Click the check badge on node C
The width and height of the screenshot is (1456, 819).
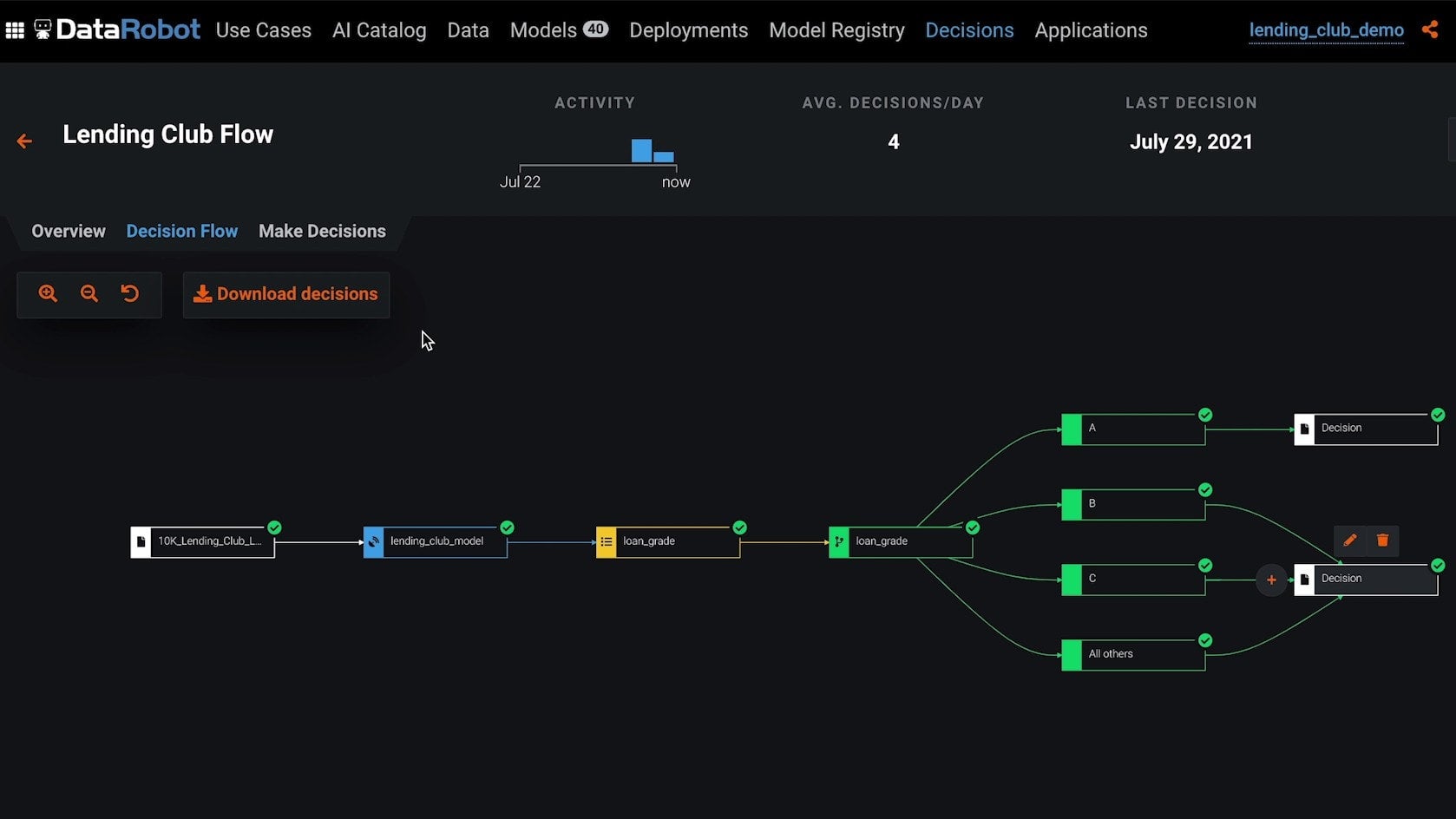1205,566
